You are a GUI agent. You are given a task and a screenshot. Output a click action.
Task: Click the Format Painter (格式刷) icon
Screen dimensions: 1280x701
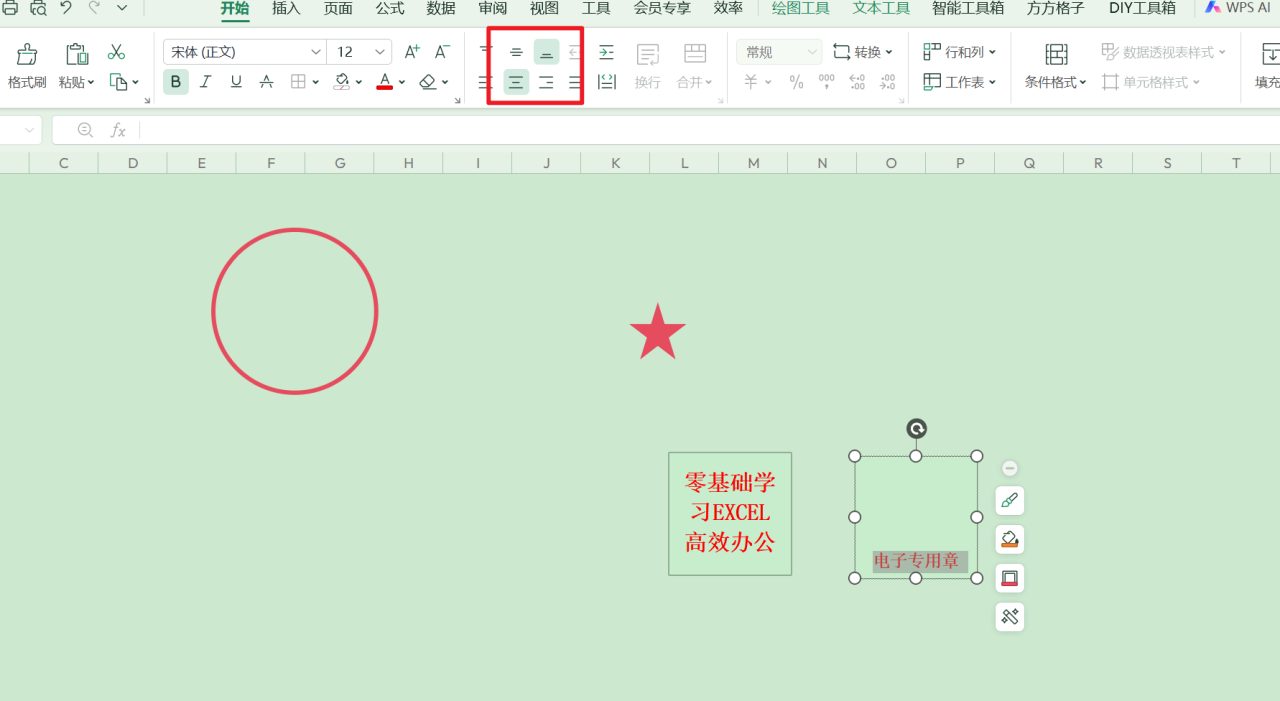coord(27,54)
